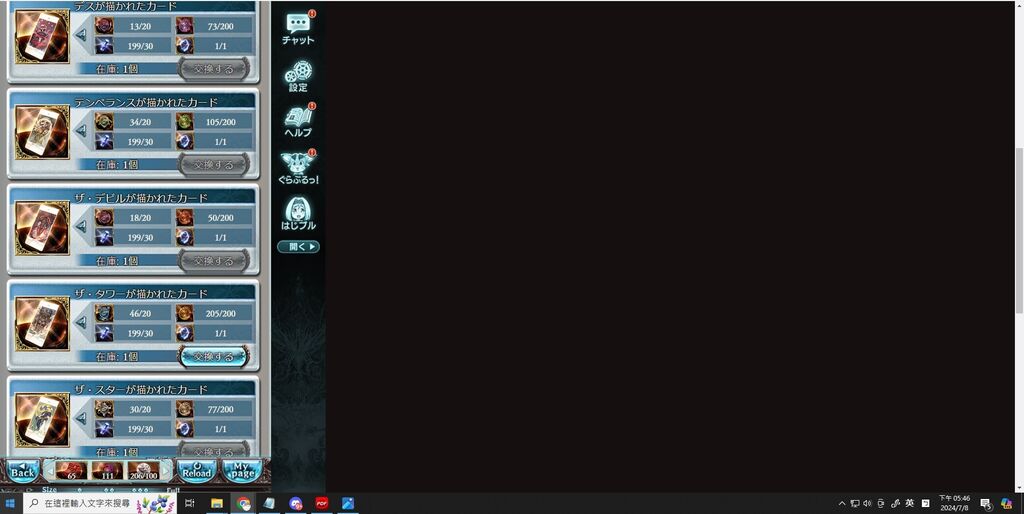Click the material icon beside 1/1 in ザ・タワー card
Viewport: 1024px width, 514px height.
[x=184, y=333]
